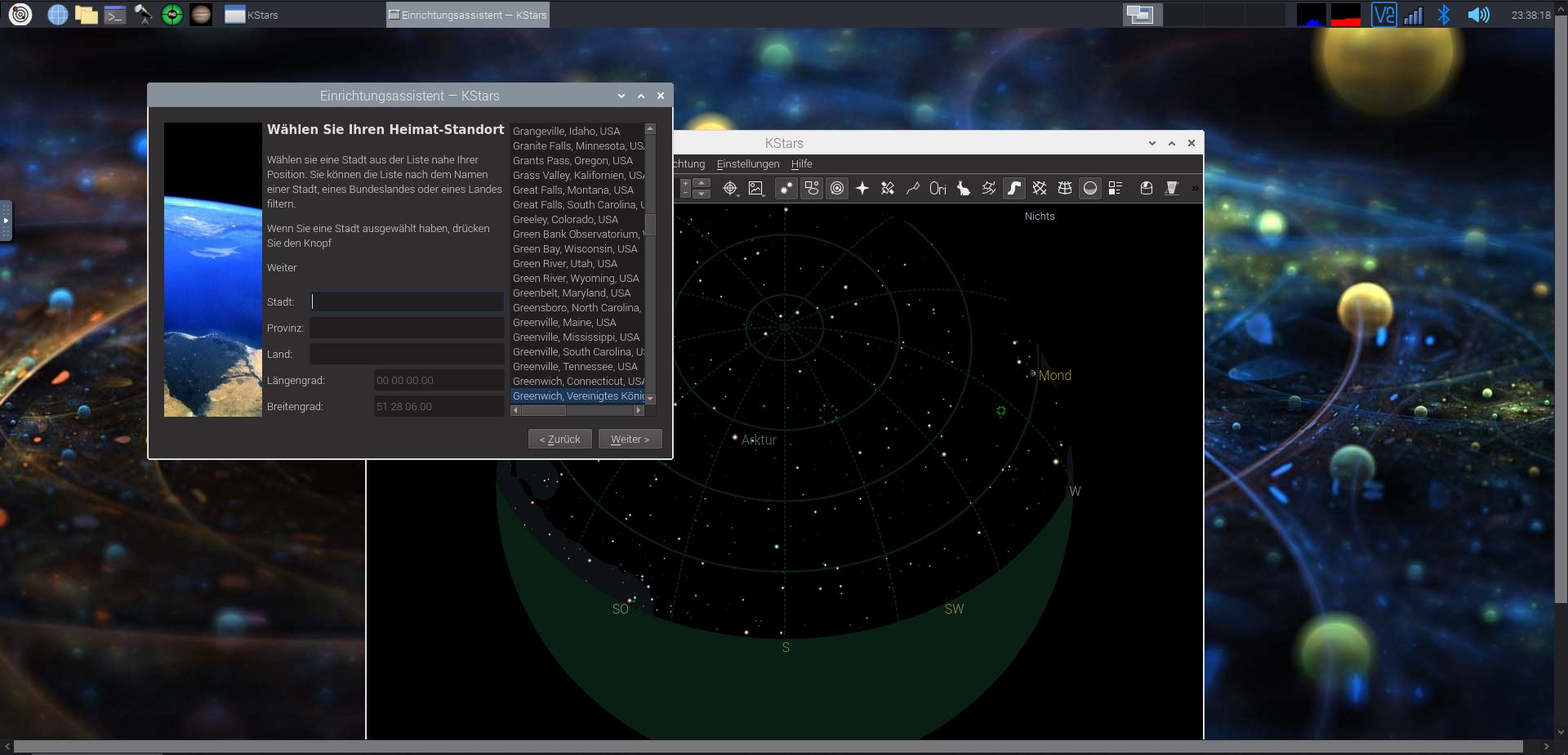Viewport: 1568px width, 755px height.
Task: Open the file manager folders icon
Action: pyautogui.click(x=86, y=14)
